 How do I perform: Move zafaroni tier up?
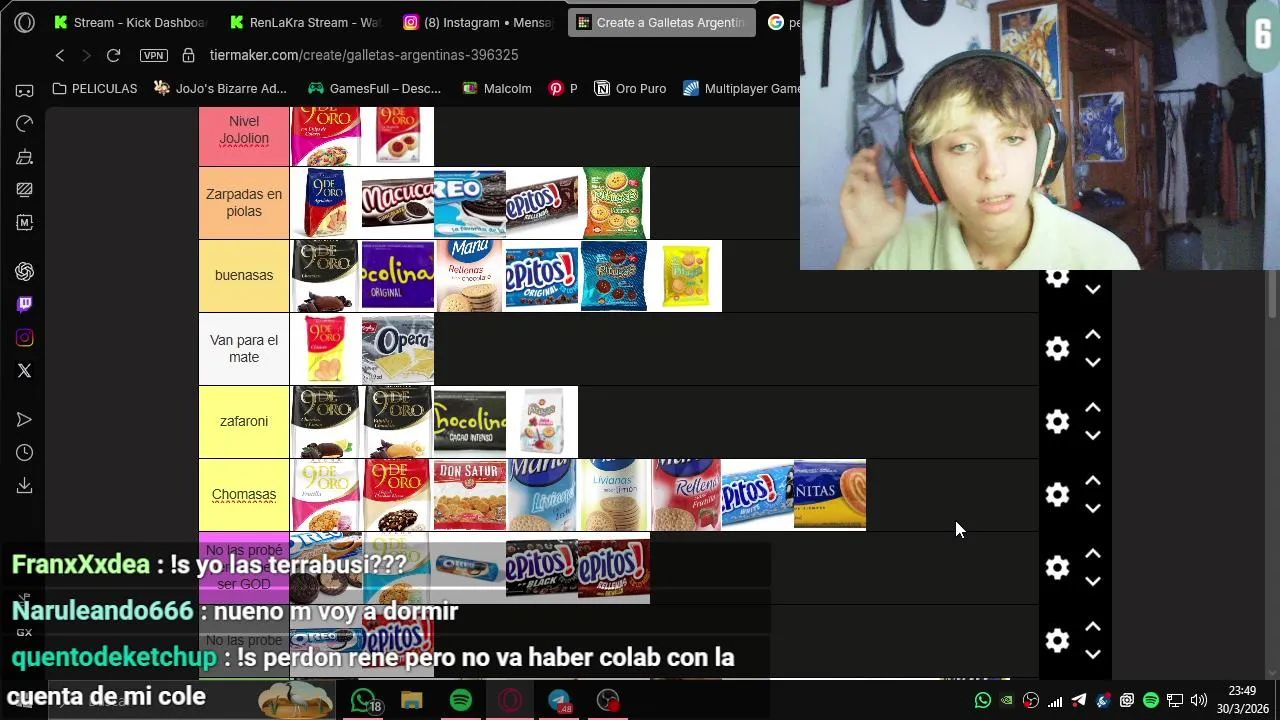pyautogui.click(x=1093, y=408)
